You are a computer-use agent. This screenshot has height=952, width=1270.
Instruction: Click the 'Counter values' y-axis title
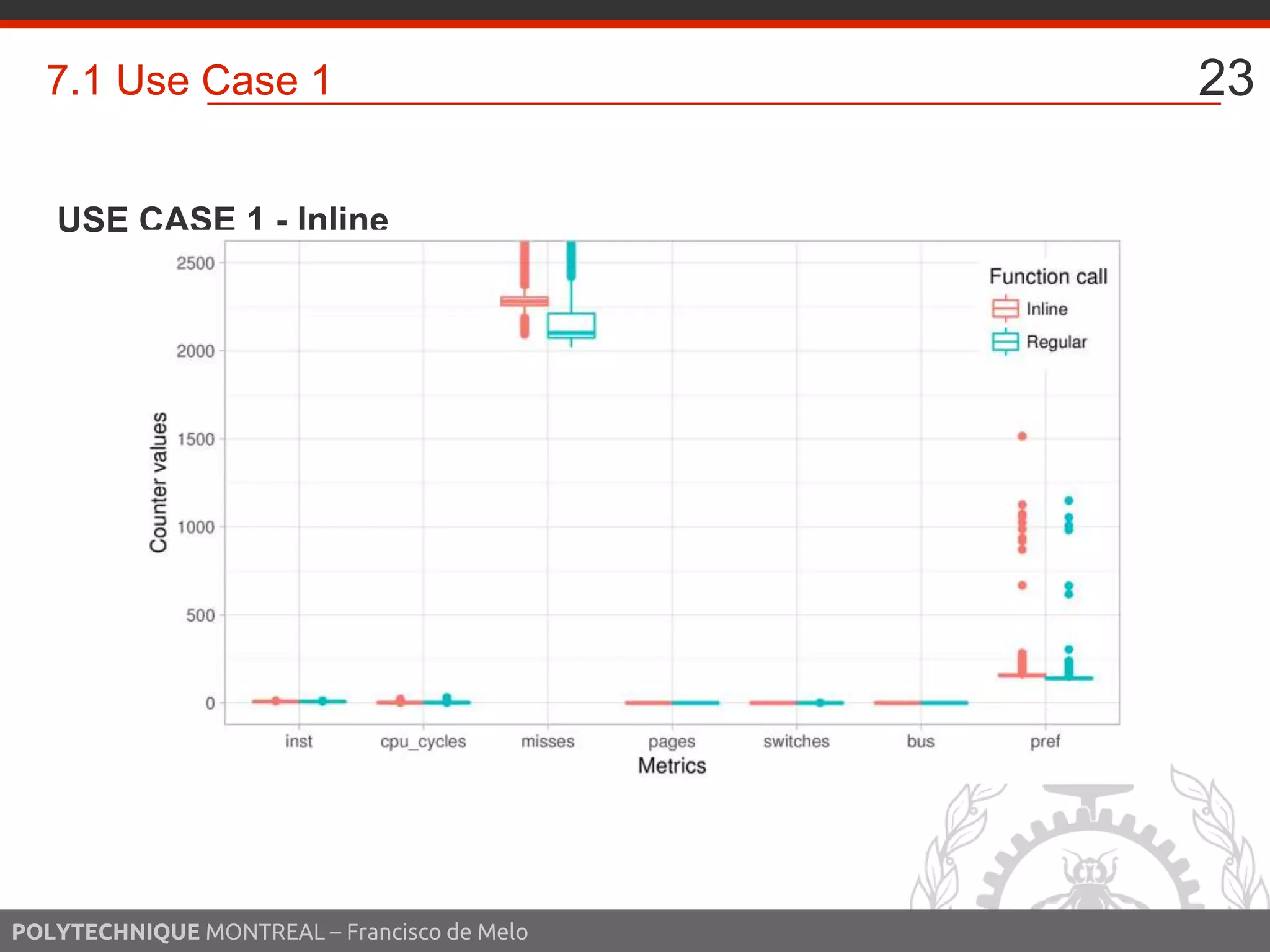pyautogui.click(x=159, y=482)
